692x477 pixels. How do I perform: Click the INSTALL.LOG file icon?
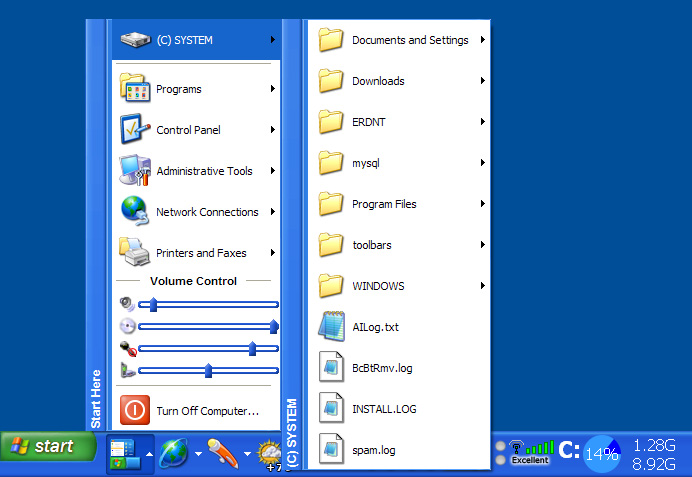[x=331, y=408]
